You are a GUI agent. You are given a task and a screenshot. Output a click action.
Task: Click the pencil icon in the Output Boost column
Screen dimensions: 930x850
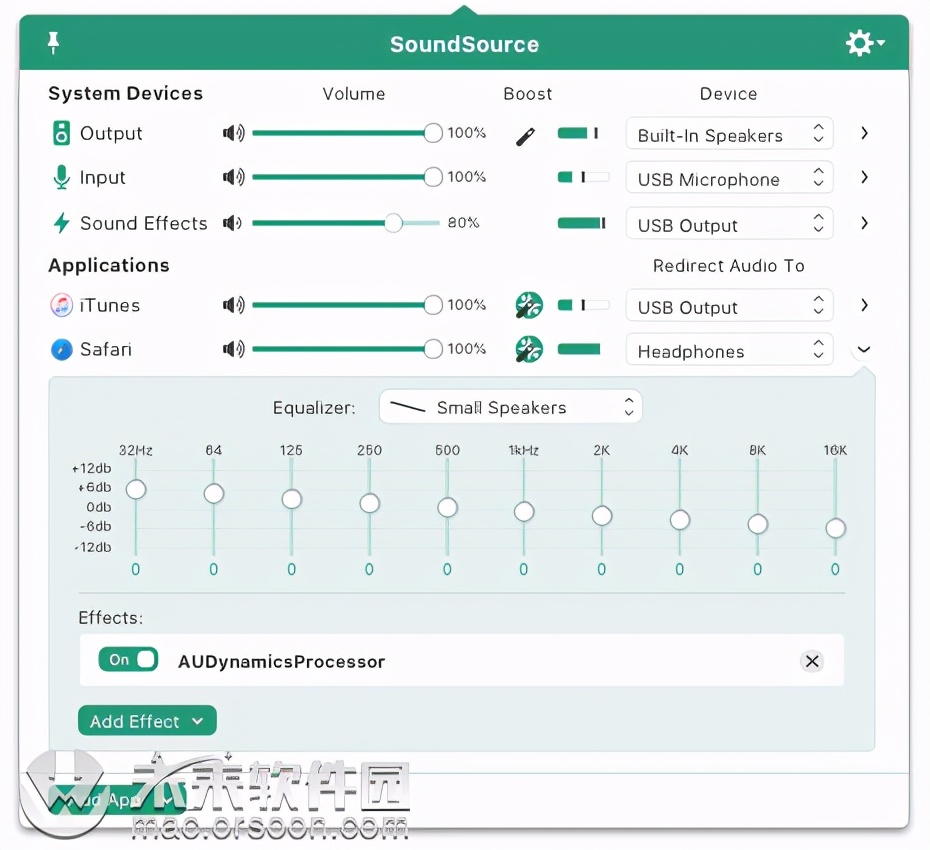525,134
